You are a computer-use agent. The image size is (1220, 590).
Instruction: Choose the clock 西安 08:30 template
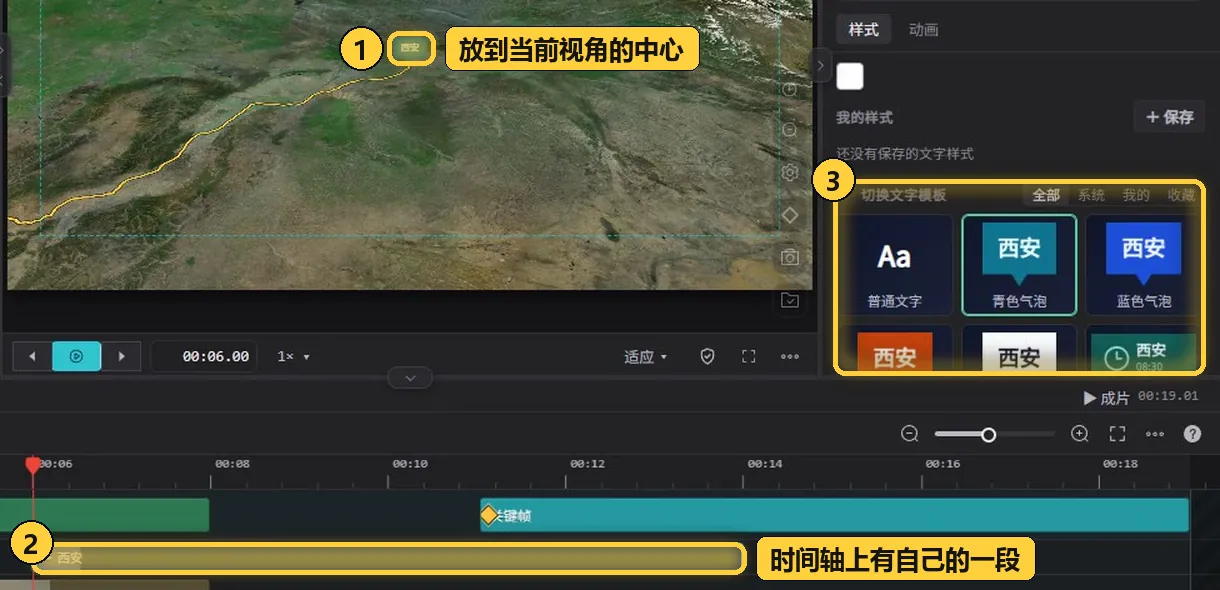point(1143,348)
